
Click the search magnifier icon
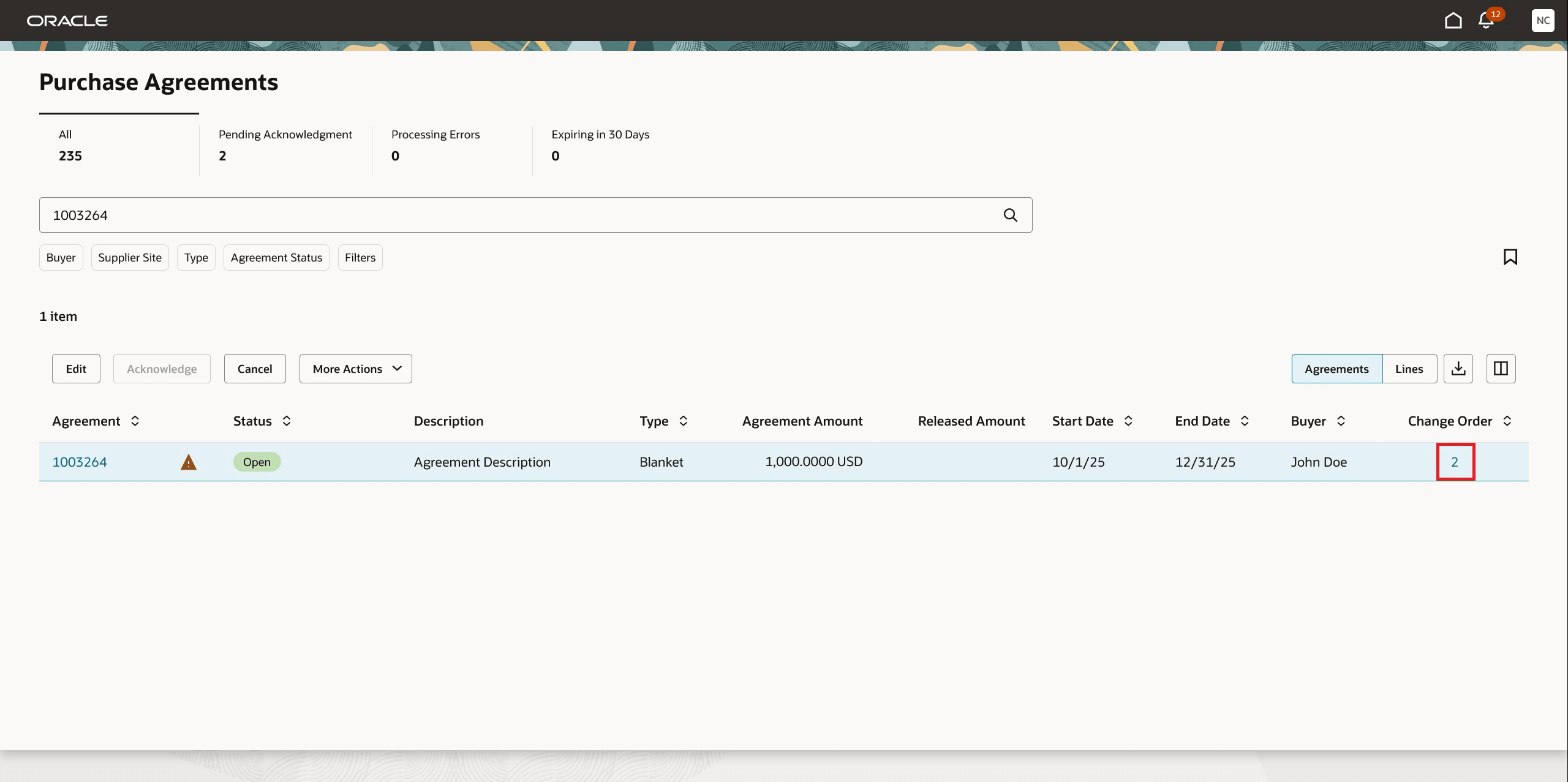pos(1011,215)
